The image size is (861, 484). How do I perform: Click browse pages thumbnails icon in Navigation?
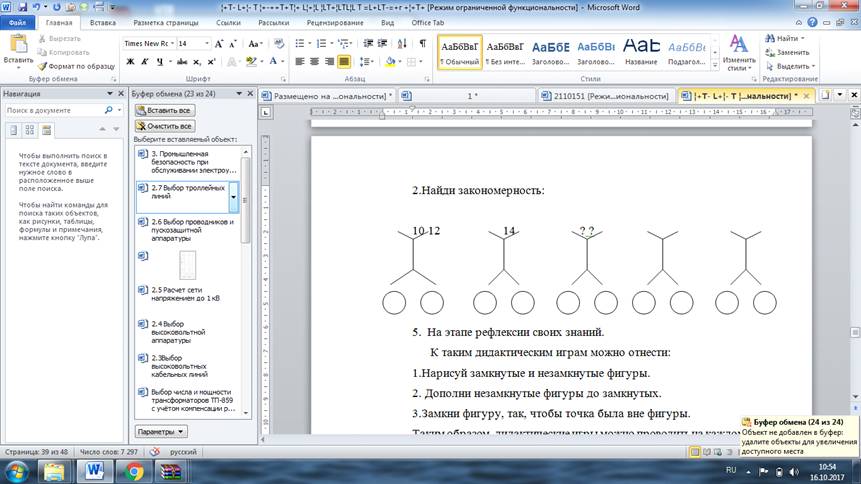(29, 130)
